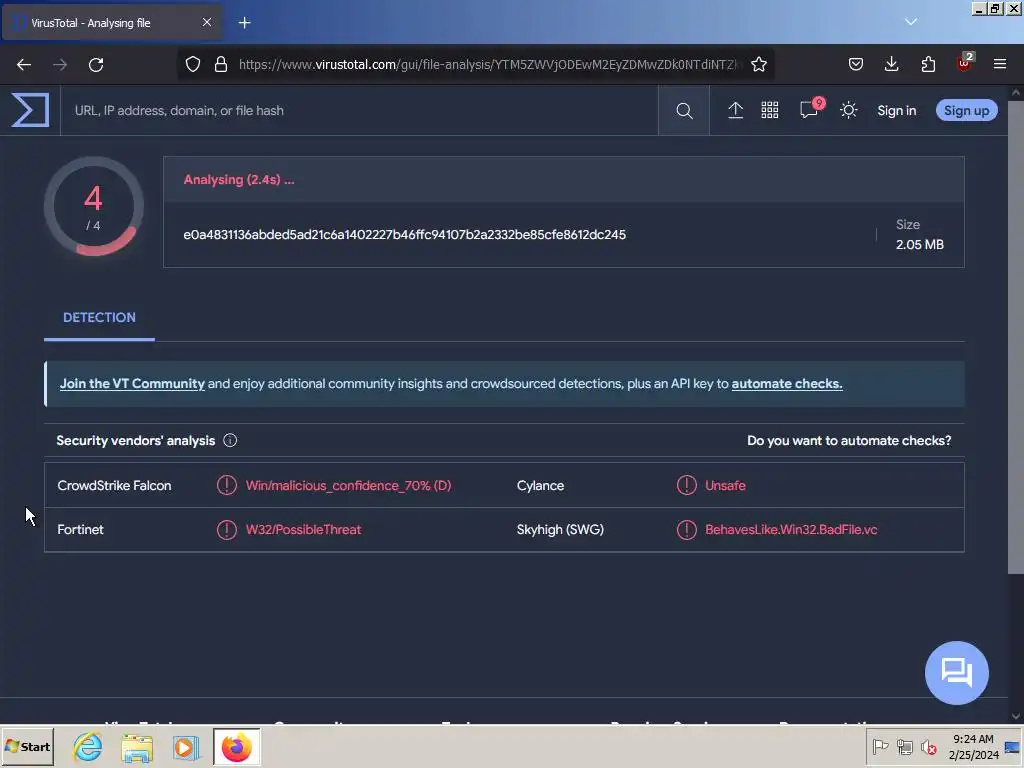Open Firefox downloads arrow icon
The width and height of the screenshot is (1024, 768).
tap(891, 64)
